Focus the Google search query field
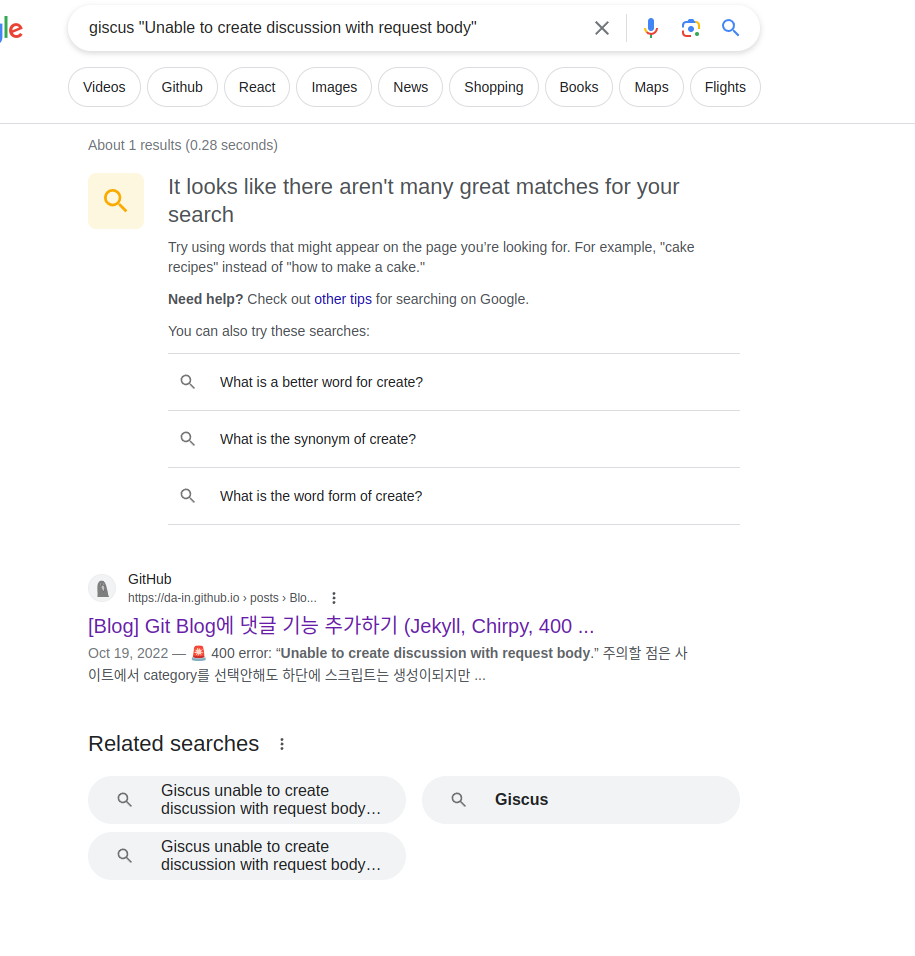The image size is (915, 956). (330, 28)
